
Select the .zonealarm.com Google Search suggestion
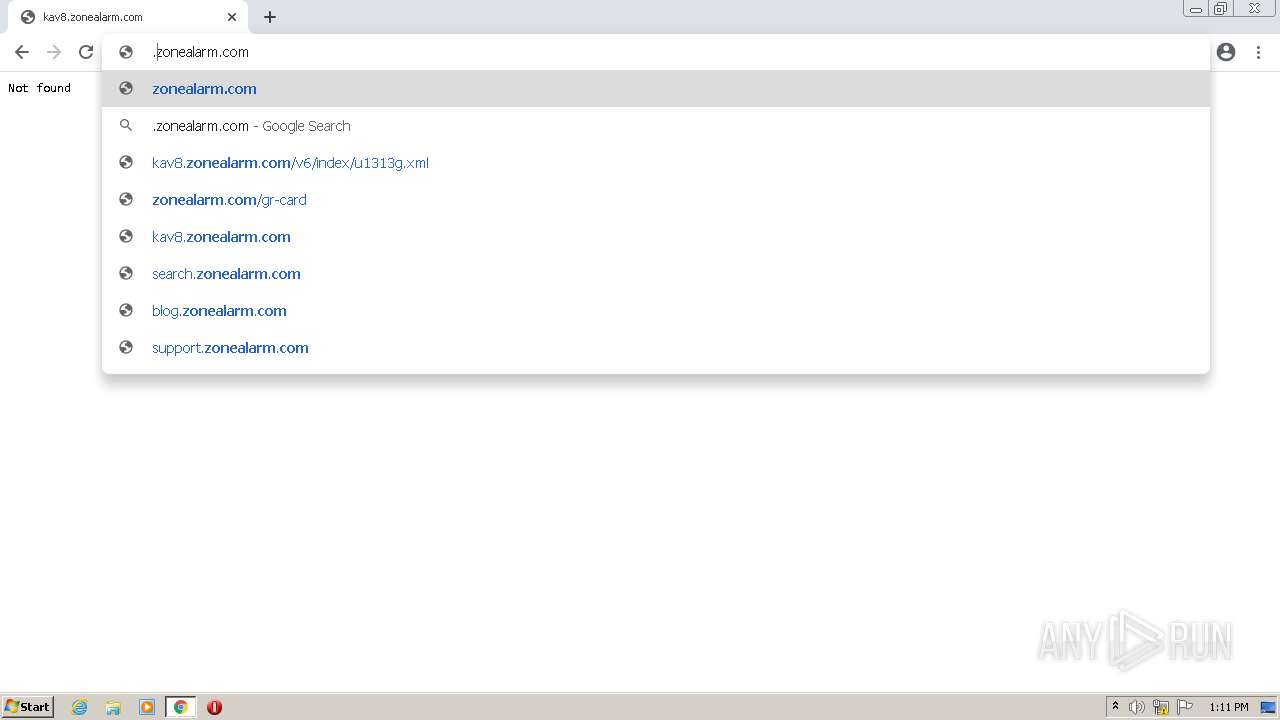click(x=656, y=126)
